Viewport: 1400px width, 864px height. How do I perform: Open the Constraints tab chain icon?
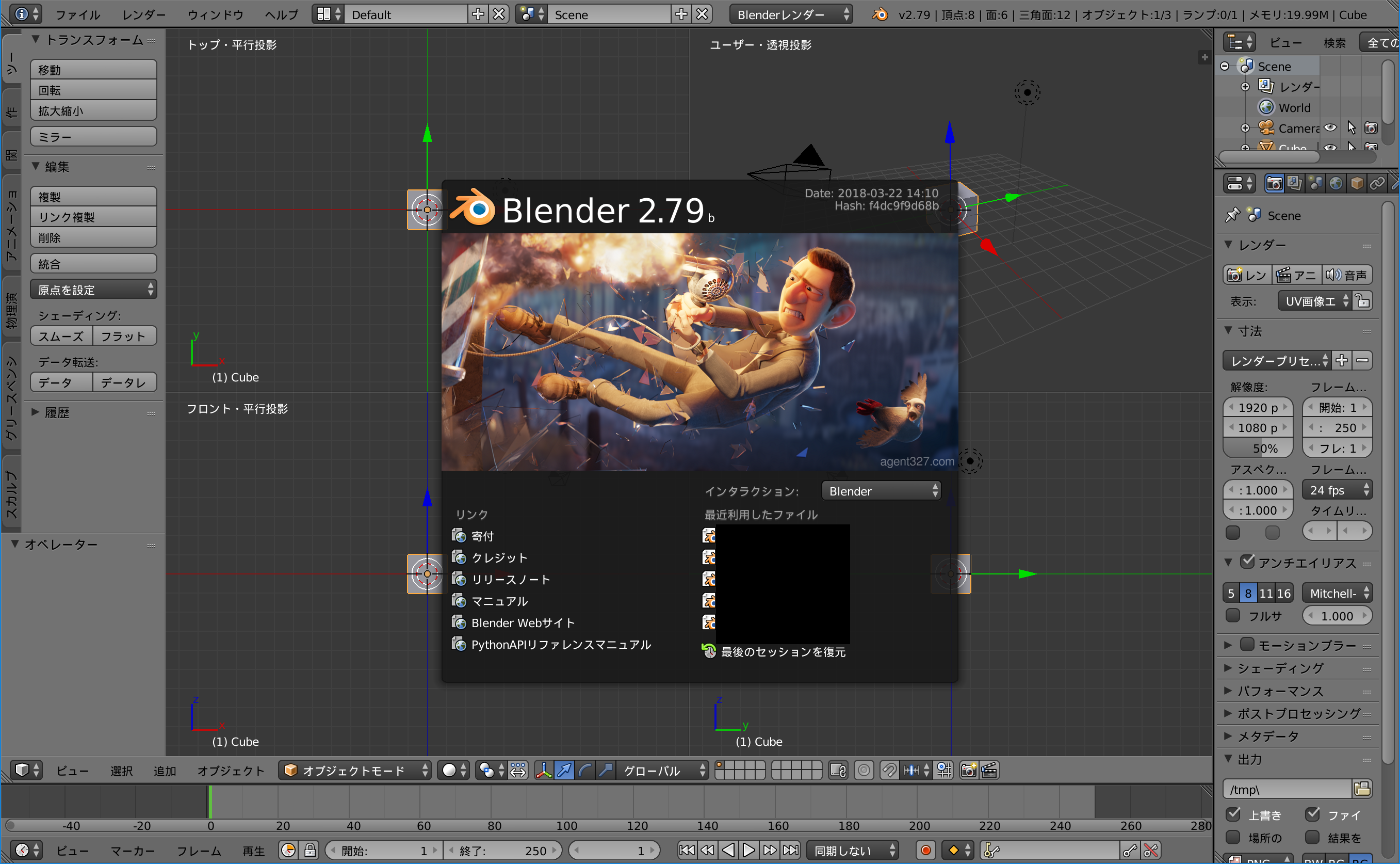pyautogui.click(x=1377, y=183)
